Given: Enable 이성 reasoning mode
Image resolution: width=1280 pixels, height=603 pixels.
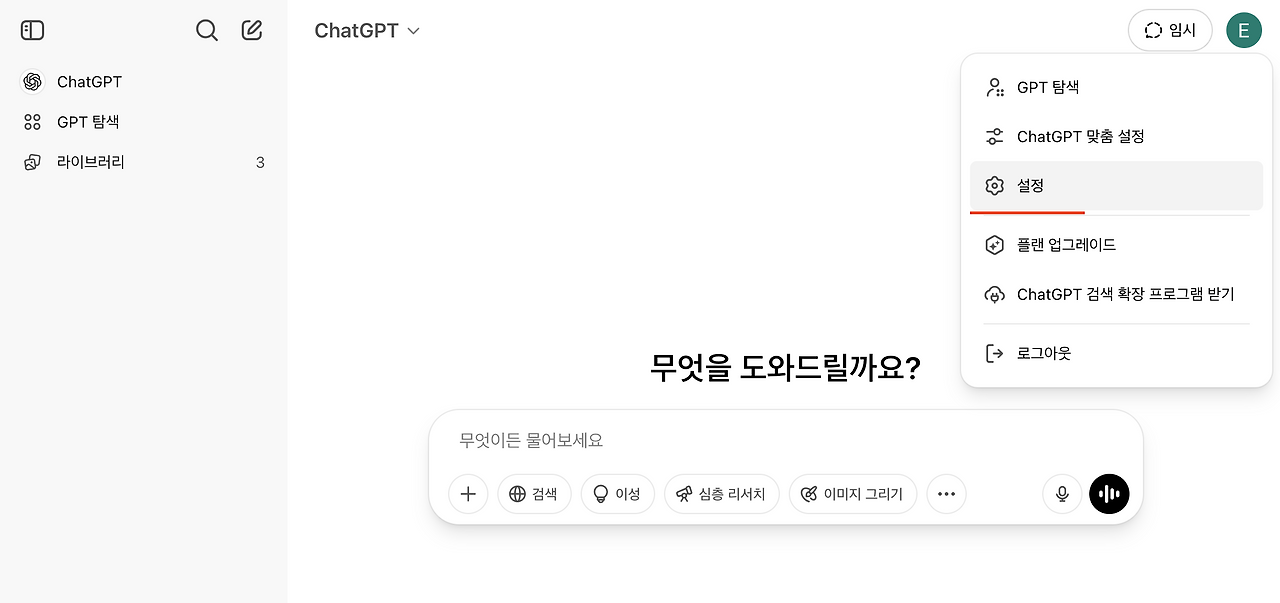Looking at the screenshot, I should point(617,493).
